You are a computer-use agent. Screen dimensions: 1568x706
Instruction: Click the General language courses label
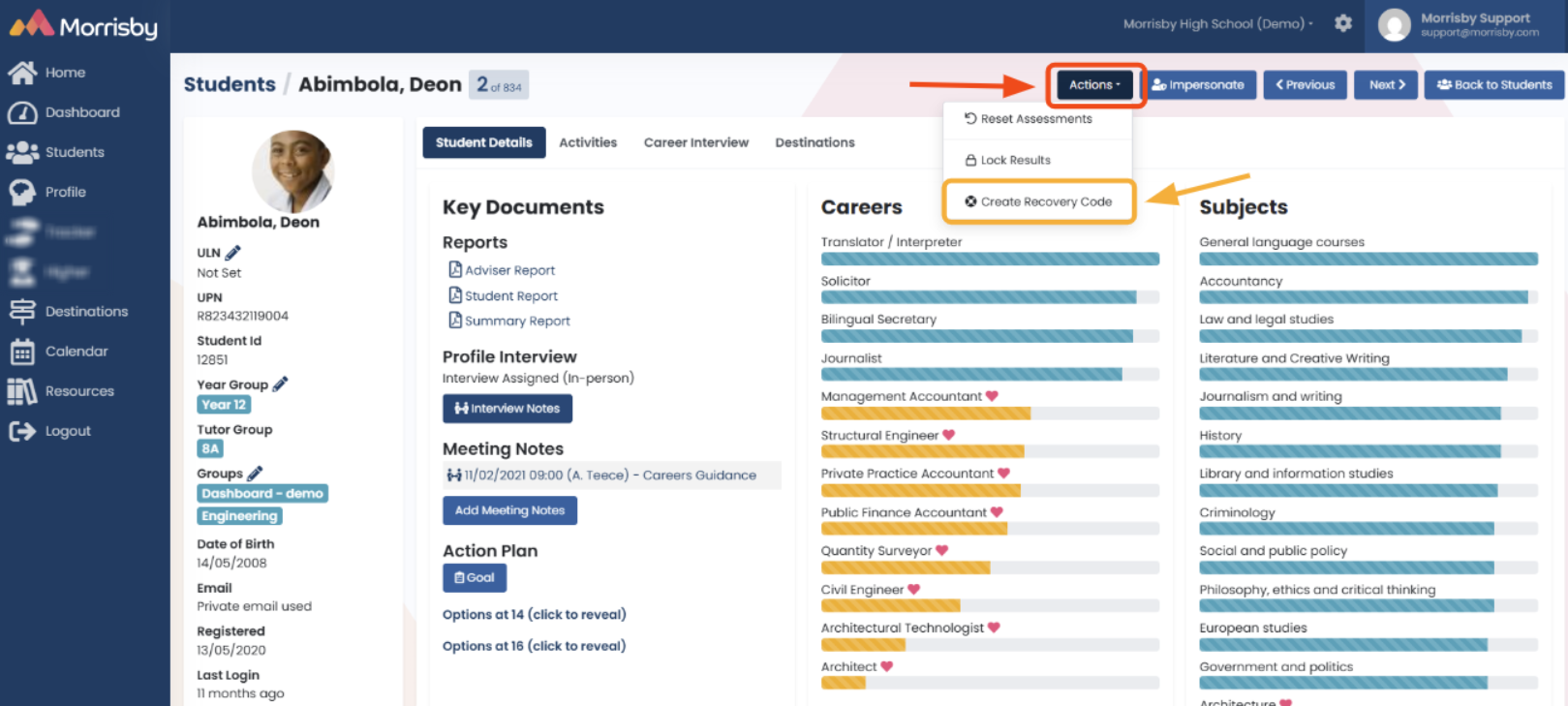[1281, 242]
